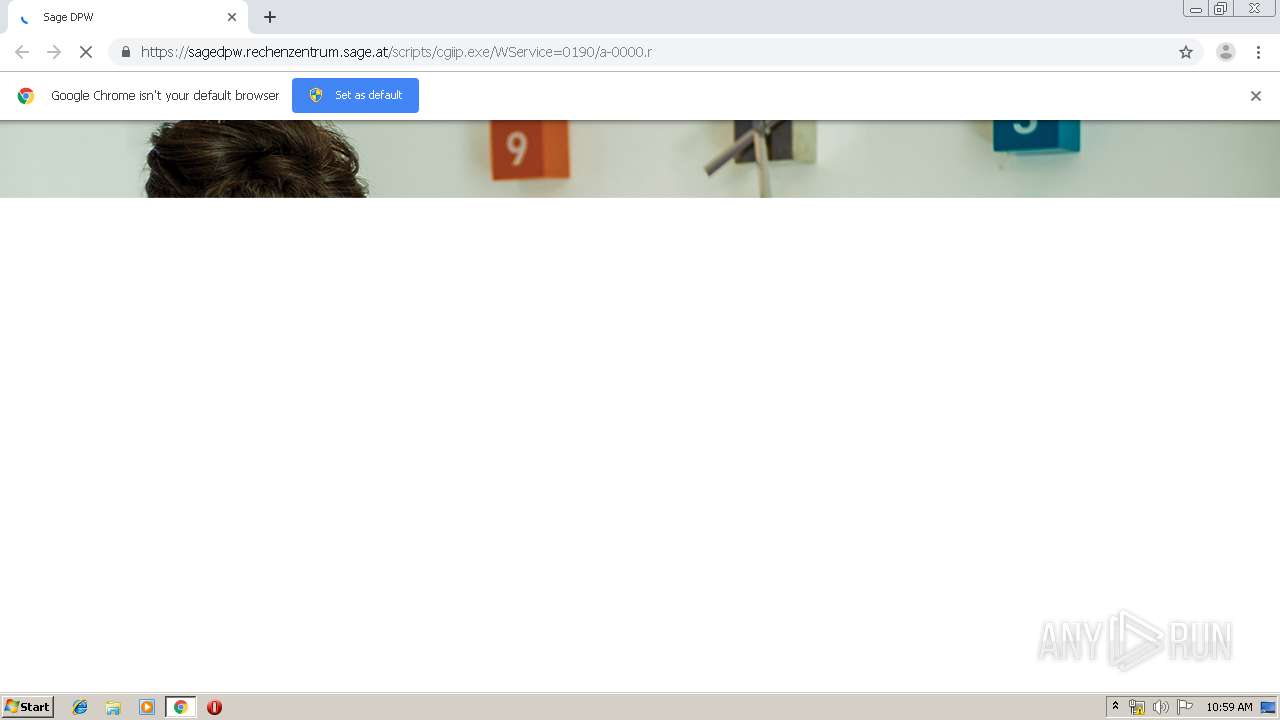Open a new Chrome tab
The width and height of the screenshot is (1280, 720).
(x=270, y=17)
